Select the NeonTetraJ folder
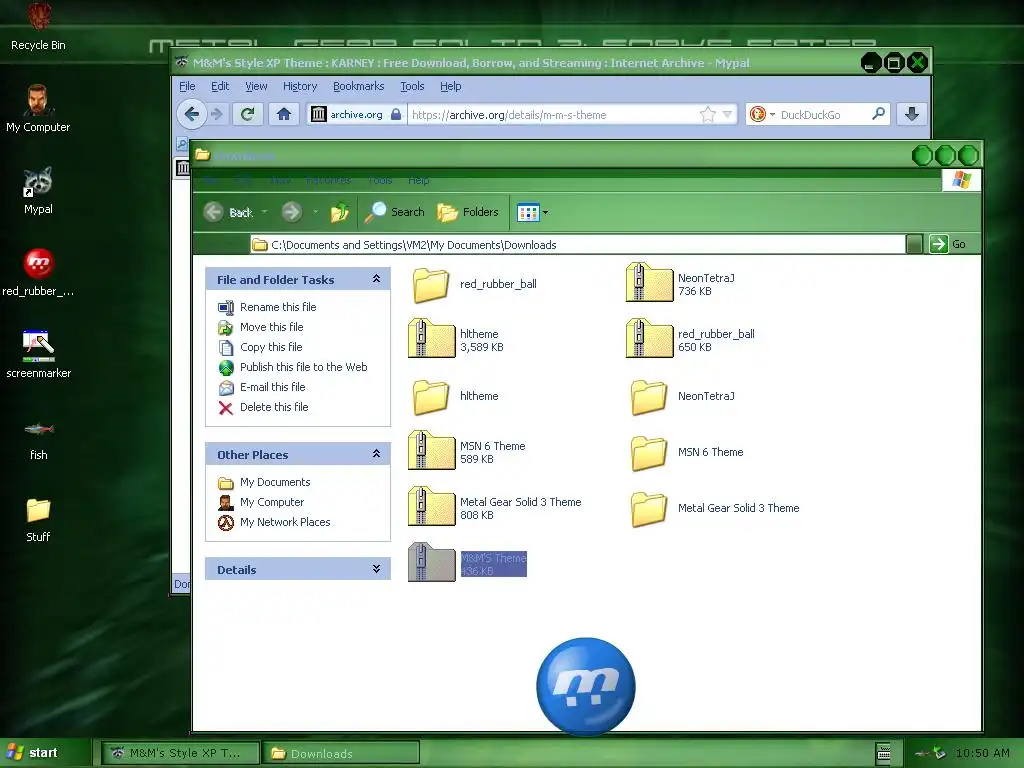This screenshot has width=1024, height=768. tap(682, 396)
